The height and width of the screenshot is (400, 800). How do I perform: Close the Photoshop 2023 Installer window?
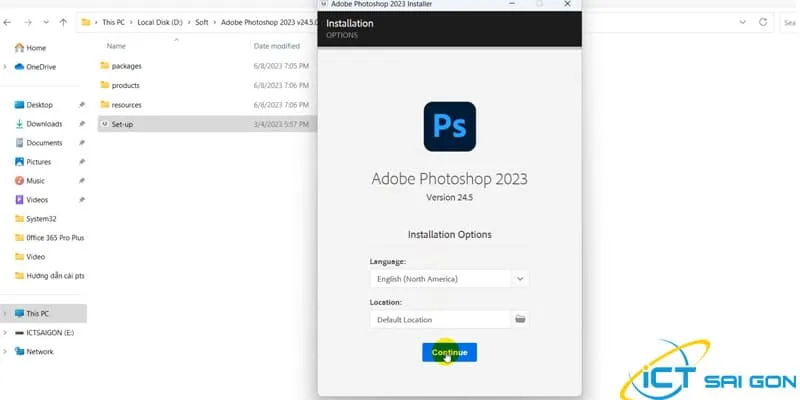click(x=567, y=4)
